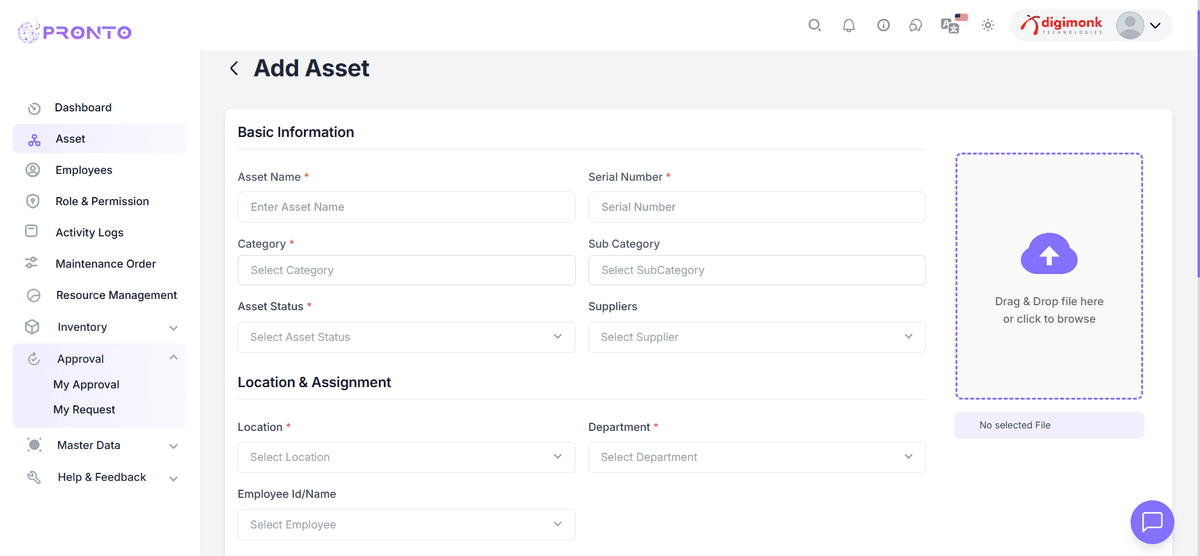1200x556 pixels.
Task: Open the headset support icon
Action: (x=915, y=25)
